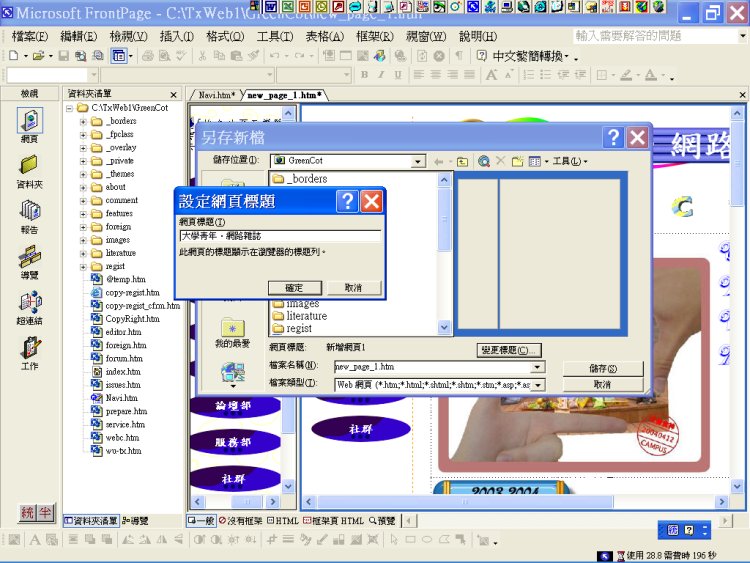Switch to the Navi.htm document tab
This screenshot has width=750, height=563.
pos(216,95)
